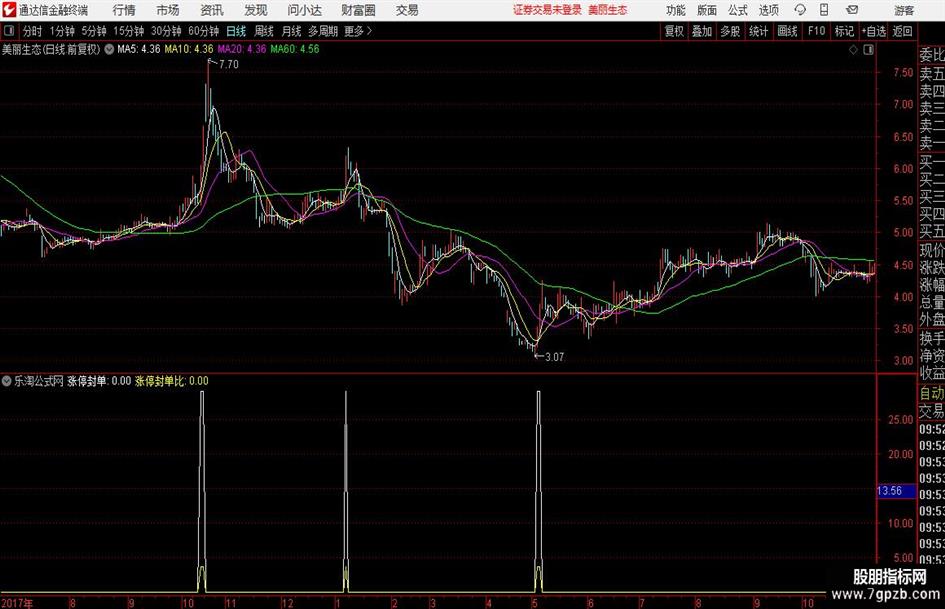The image size is (945, 609).
Task: Click the 多股 multi-stock button
Action: coord(730,31)
